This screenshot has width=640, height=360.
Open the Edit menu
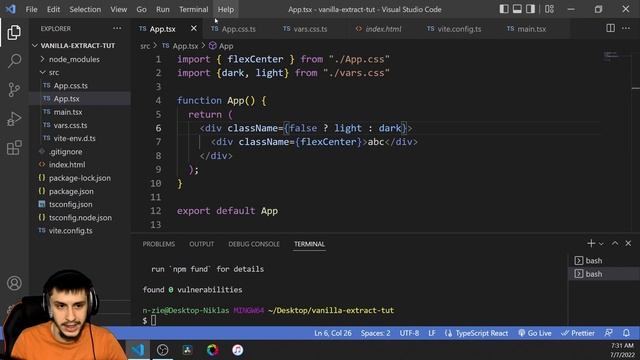click(53, 9)
